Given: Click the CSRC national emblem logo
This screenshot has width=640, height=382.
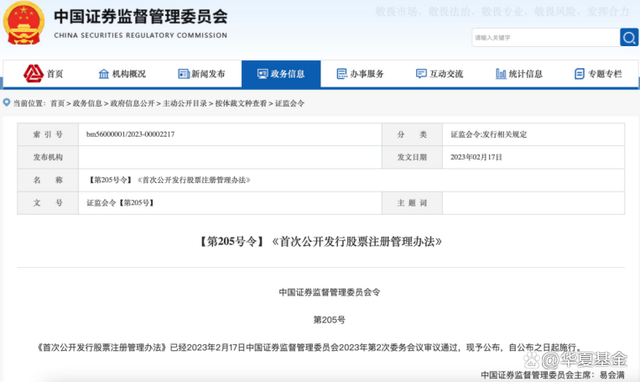Looking at the screenshot, I should coord(24,24).
